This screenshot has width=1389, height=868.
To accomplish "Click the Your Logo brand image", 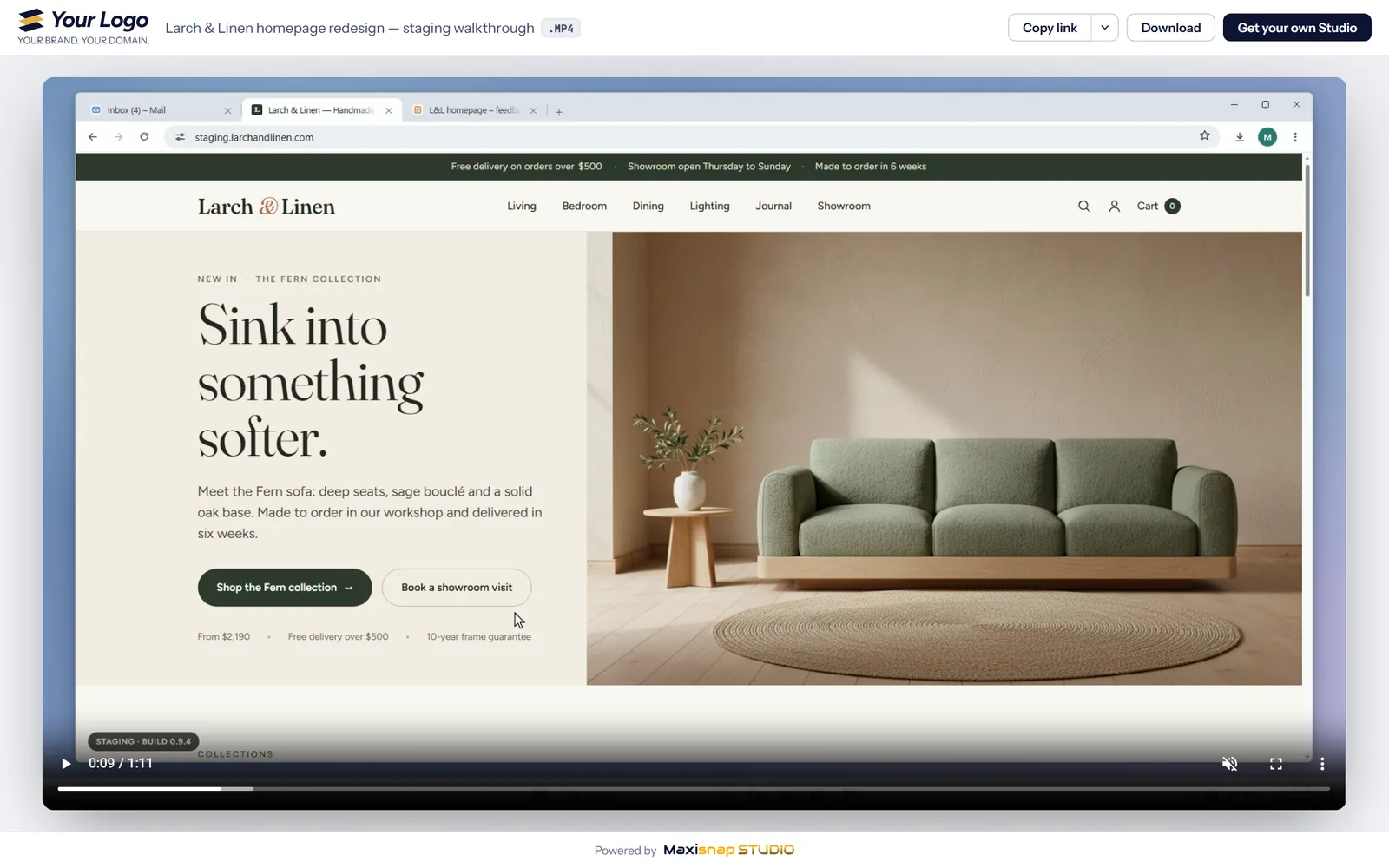I will [83, 27].
